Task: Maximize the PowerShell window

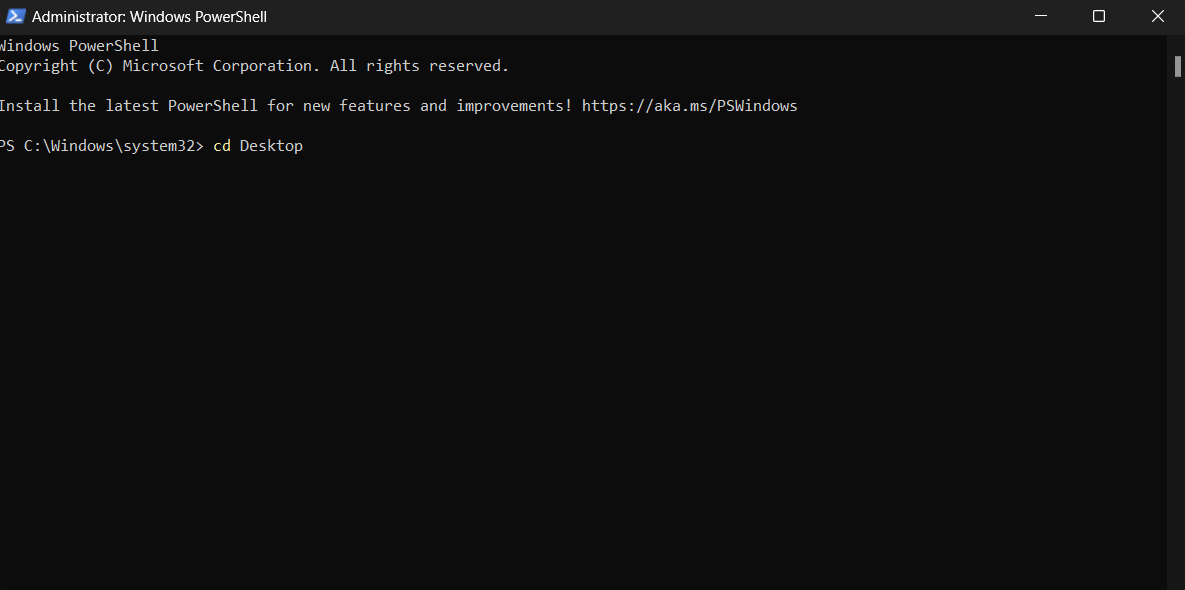Action: 1098,16
